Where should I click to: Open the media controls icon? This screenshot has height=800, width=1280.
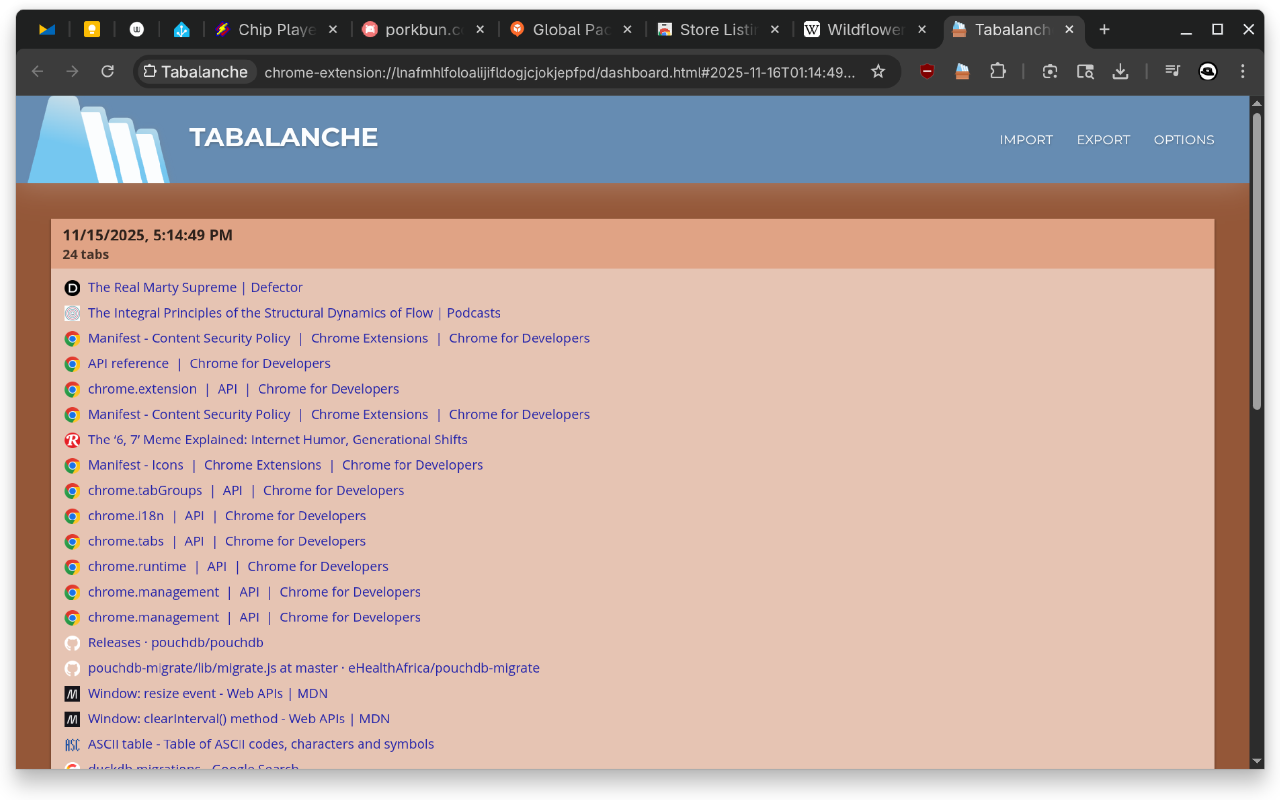pyautogui.click(x=1173, y=71)
